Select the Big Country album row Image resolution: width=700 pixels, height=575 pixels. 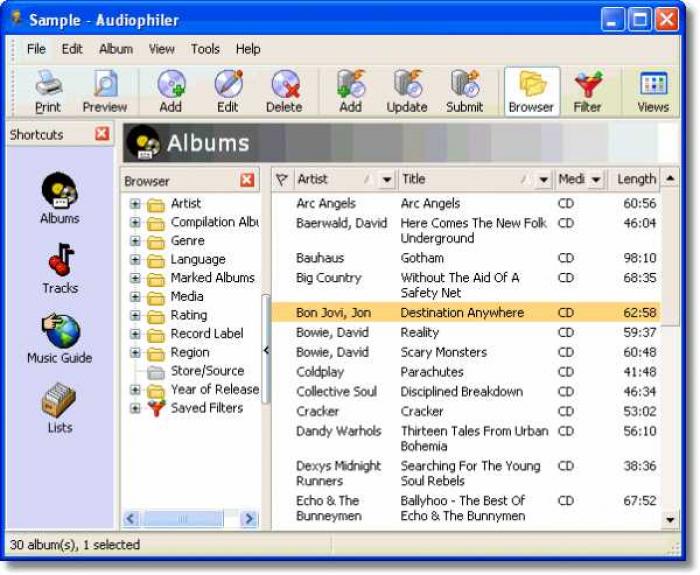coord(466,285)
